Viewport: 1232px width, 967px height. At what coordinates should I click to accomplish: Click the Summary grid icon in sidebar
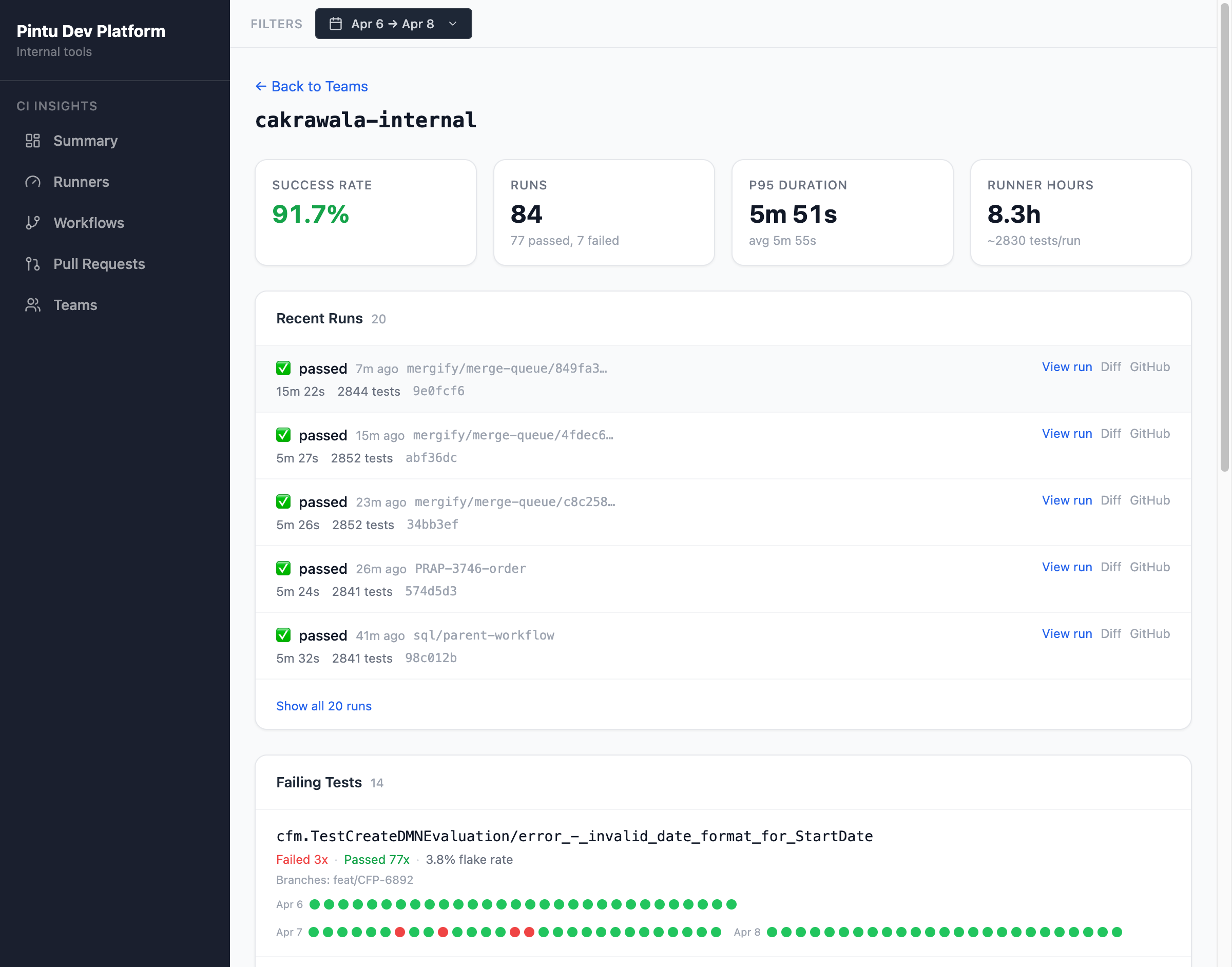pos(33,141)
